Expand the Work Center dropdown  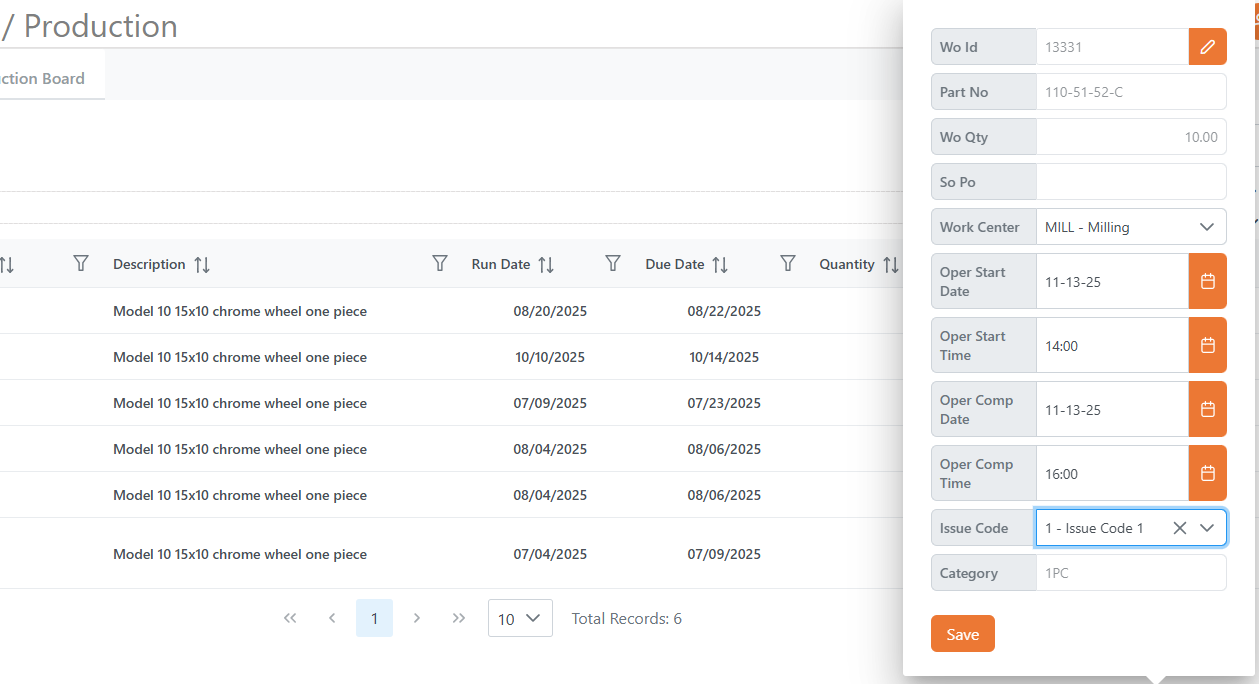point(1206,227)
